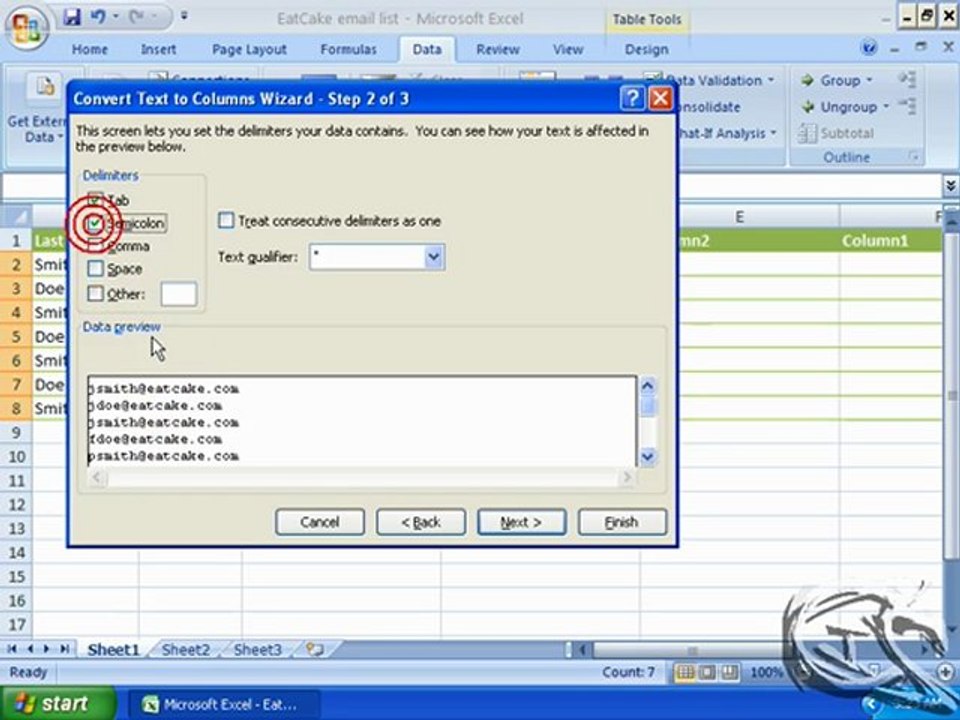Screen dimensions: 960x720
Task: Insert a new worksheet tab
Action: pos(315,650)
